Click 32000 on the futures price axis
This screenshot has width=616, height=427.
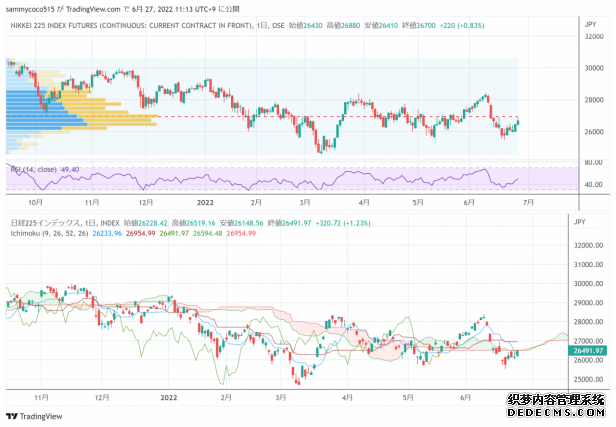[x=594, y=37]
